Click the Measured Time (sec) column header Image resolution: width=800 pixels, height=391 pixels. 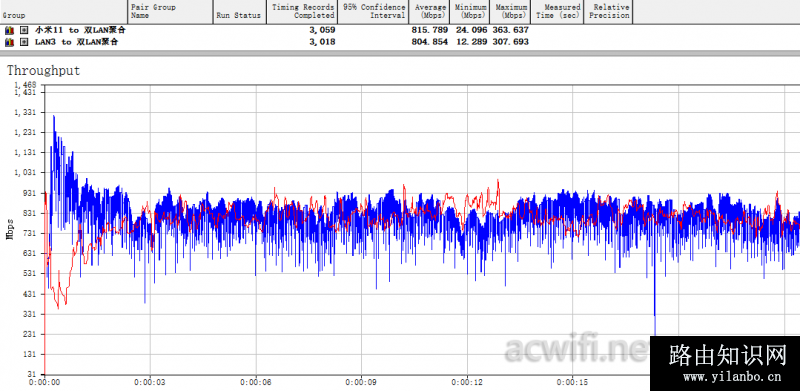tap(558, 12)
